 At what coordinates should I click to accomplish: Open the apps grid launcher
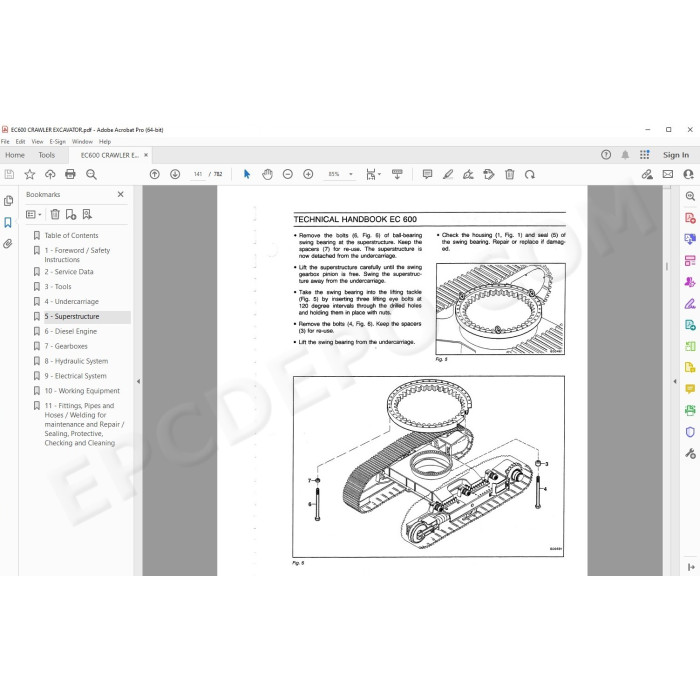click(x=645, y=155)
